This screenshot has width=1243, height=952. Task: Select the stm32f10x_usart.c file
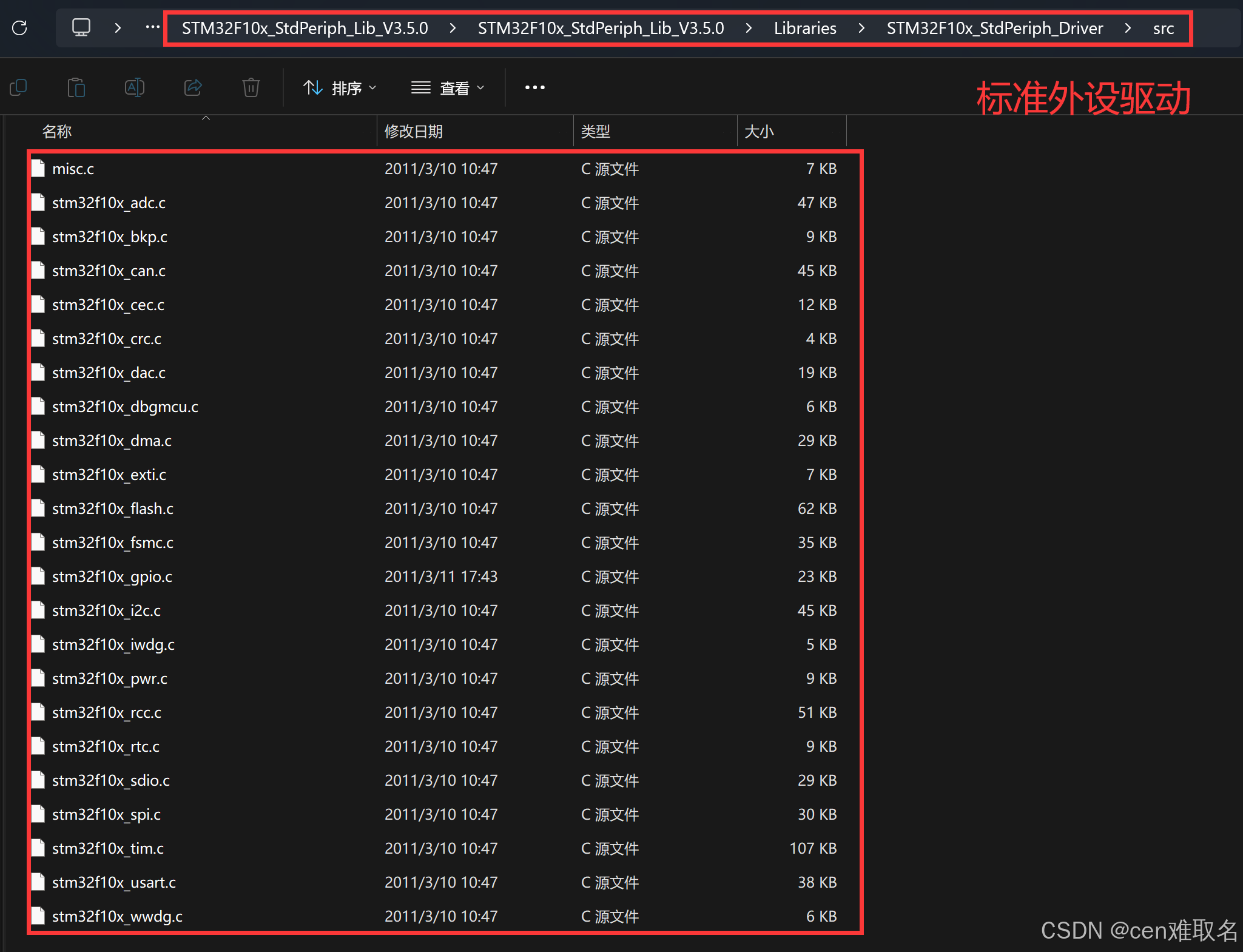point(114,882)
